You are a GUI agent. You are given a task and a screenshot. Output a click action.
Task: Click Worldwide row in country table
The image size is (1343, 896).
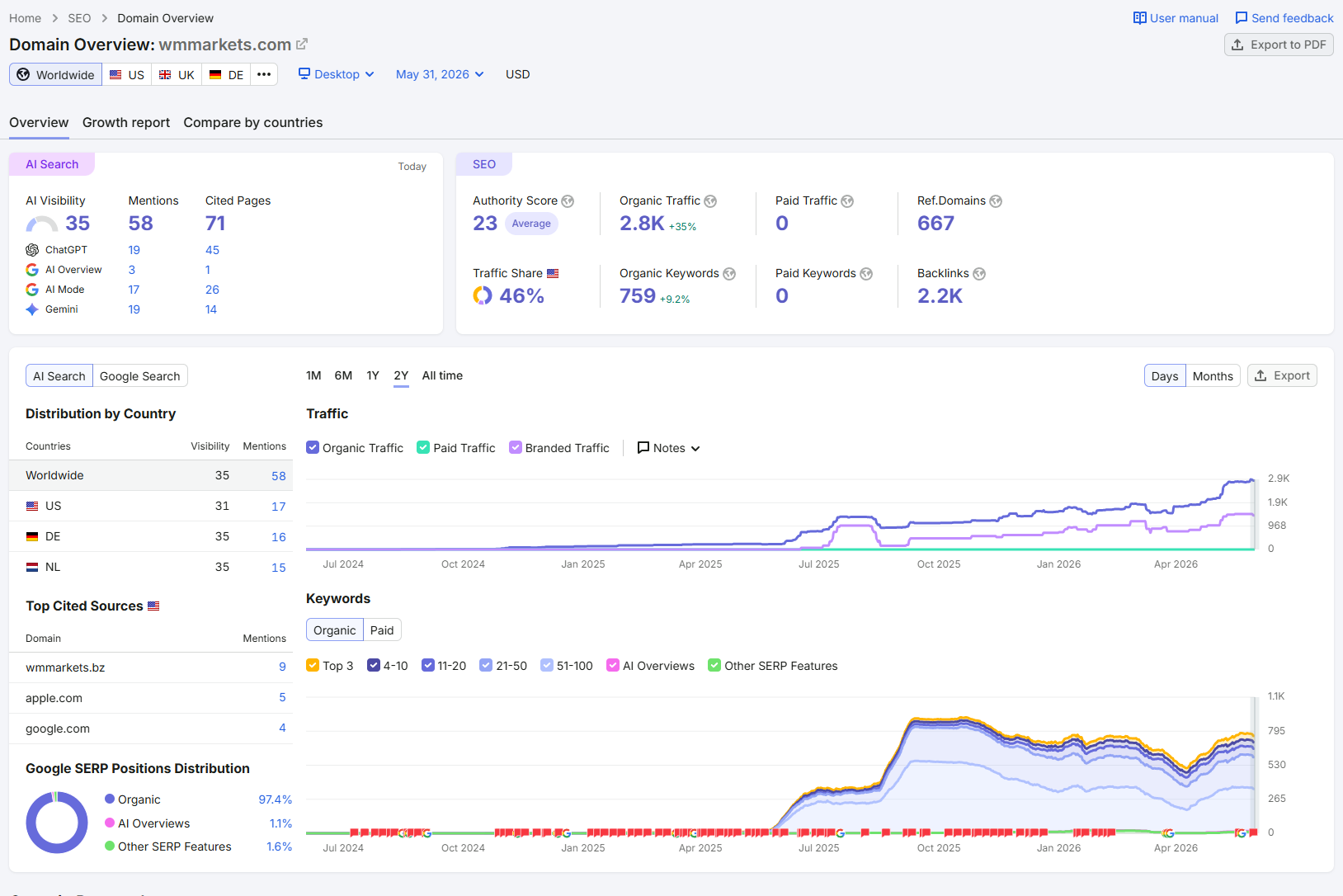tap(151, 475)
